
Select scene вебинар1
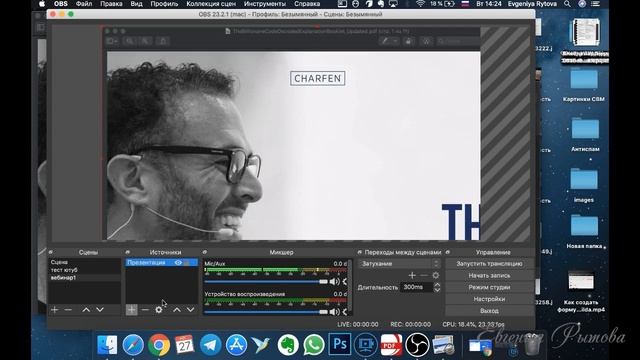point(84,278)
